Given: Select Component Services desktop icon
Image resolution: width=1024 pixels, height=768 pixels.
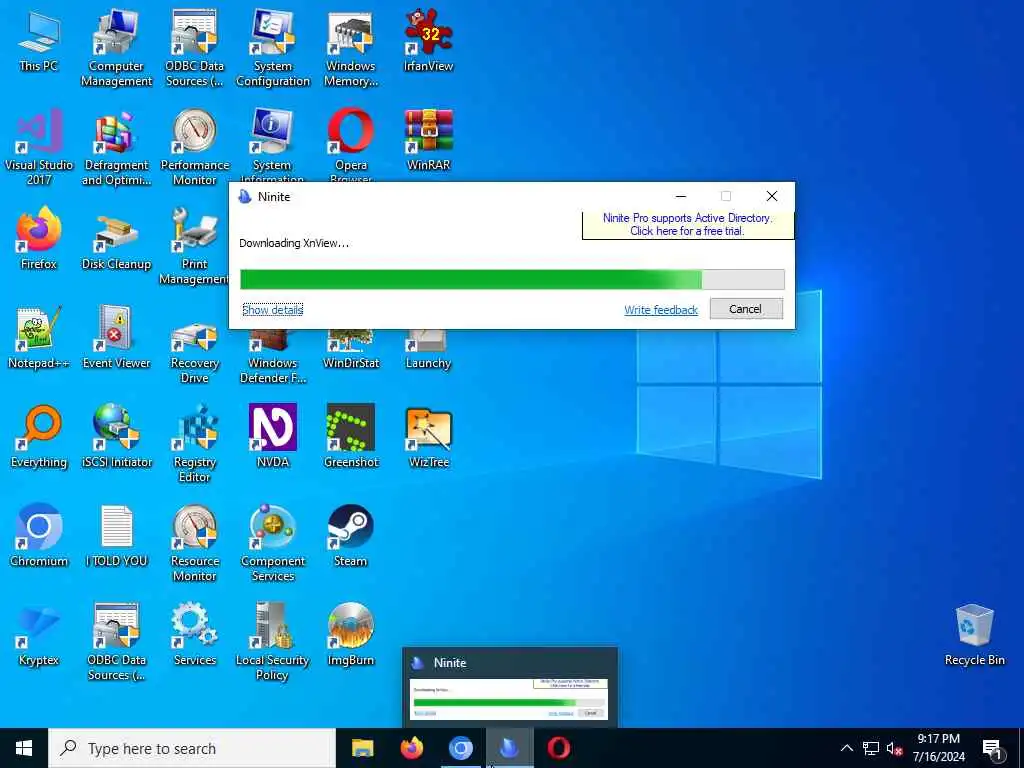Looking at the screenshot, I should [x=272, y=543].
